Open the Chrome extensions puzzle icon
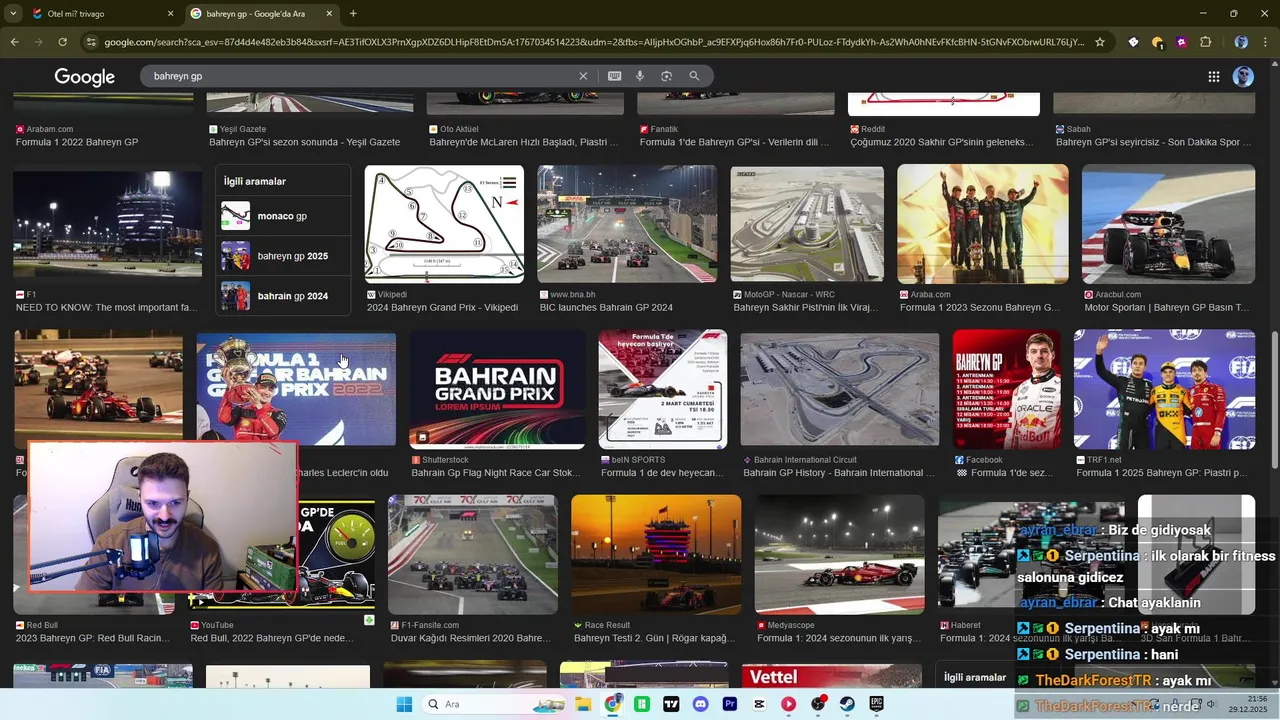 pos(1205,42)
